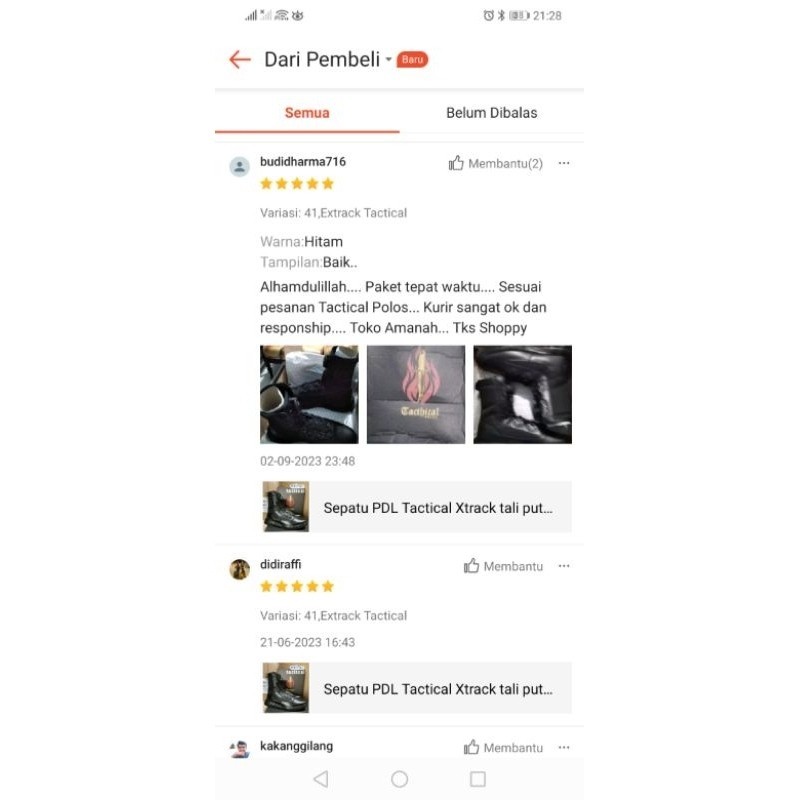Open more options for budidharma716's review
Viewport: 800px width, 800px height.
[x=564, y=163]
